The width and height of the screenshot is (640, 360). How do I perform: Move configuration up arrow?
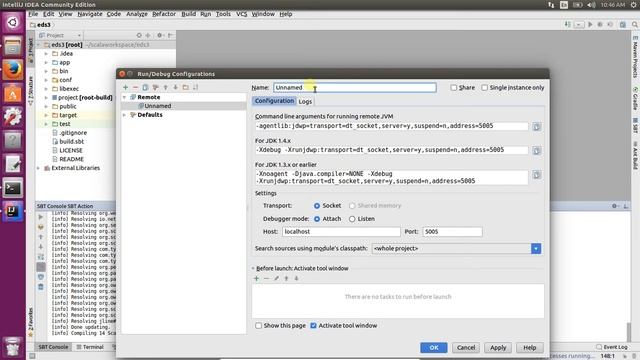(x=165, y=87)
